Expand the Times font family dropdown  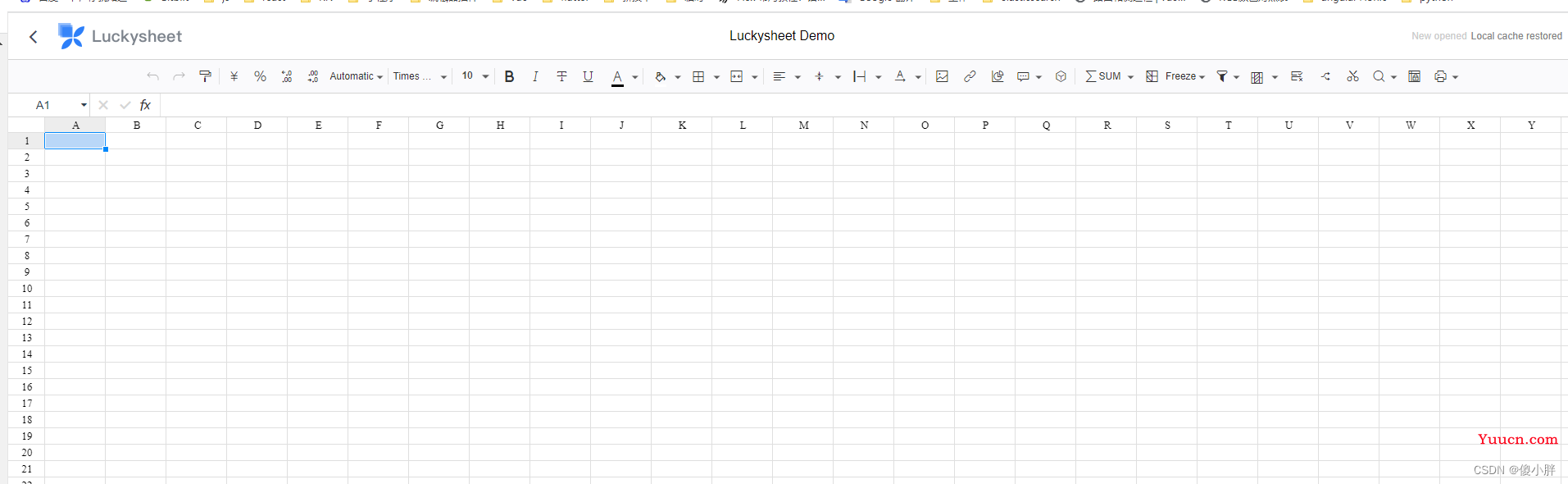click(x=420, y=76)
